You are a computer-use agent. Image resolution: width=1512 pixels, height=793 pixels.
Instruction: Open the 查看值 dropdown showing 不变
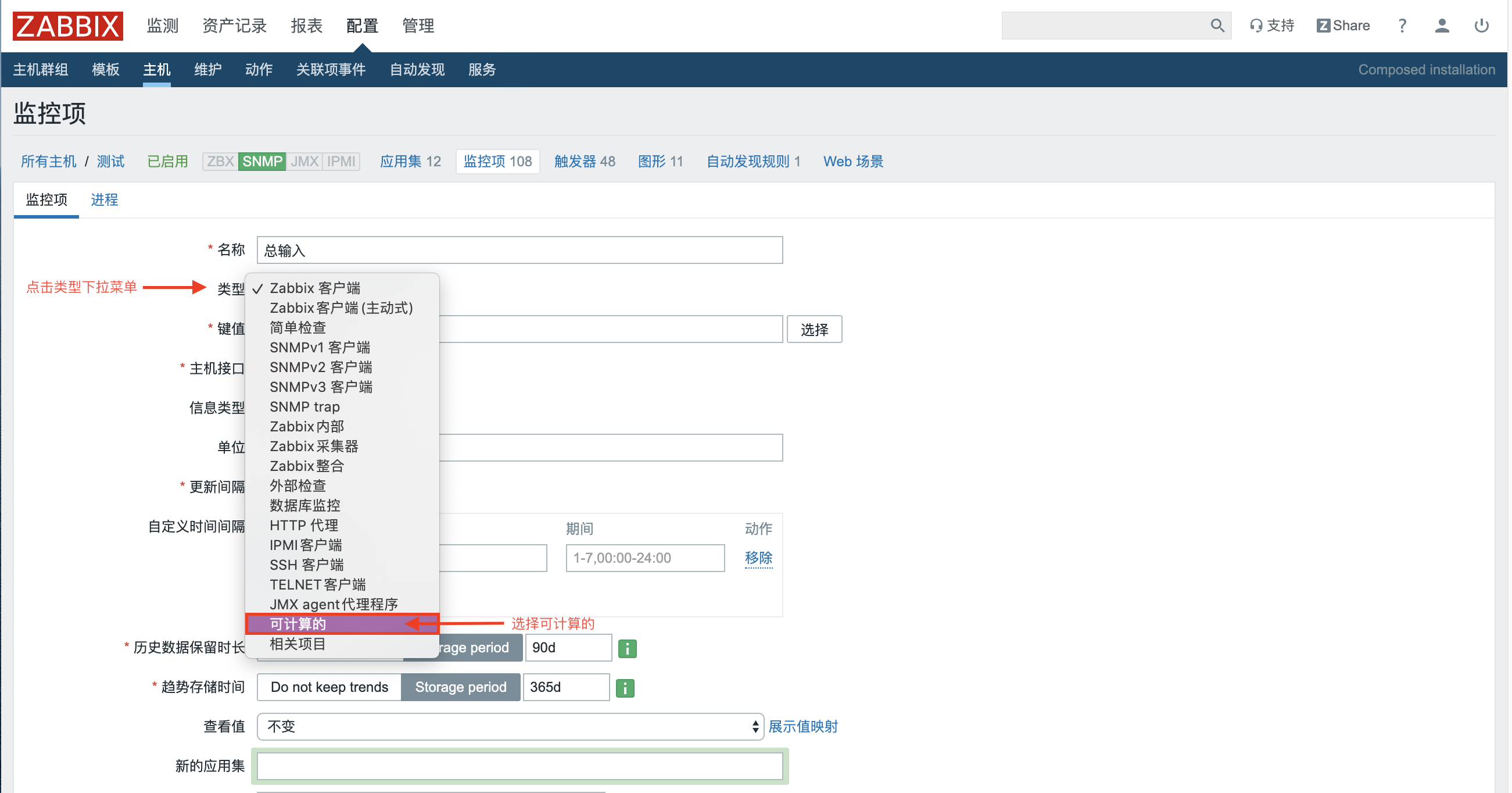510,727
